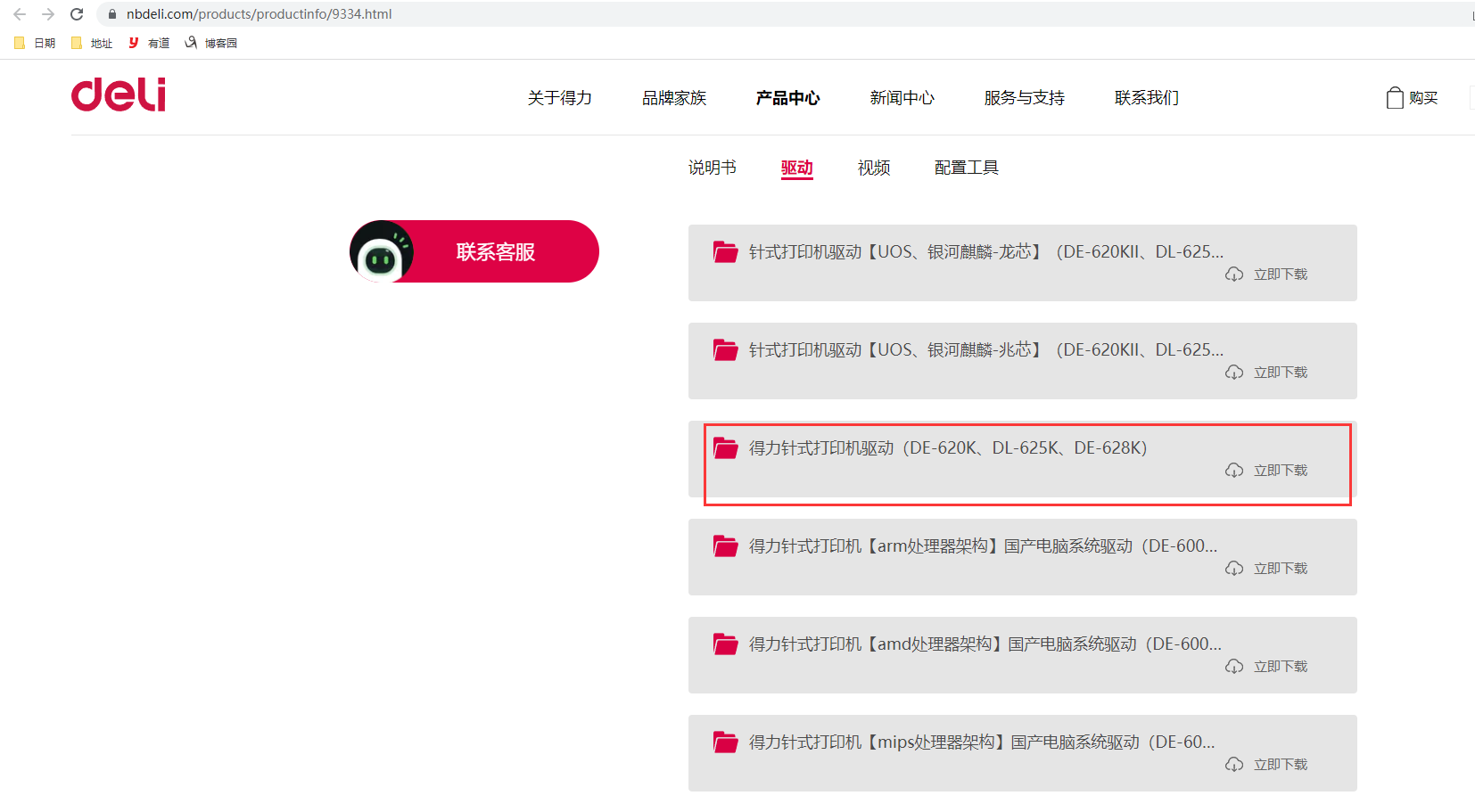This screenshot has width=1475, height=812.
Task: Open the 地址 bookmark folder
Action: 92,43
